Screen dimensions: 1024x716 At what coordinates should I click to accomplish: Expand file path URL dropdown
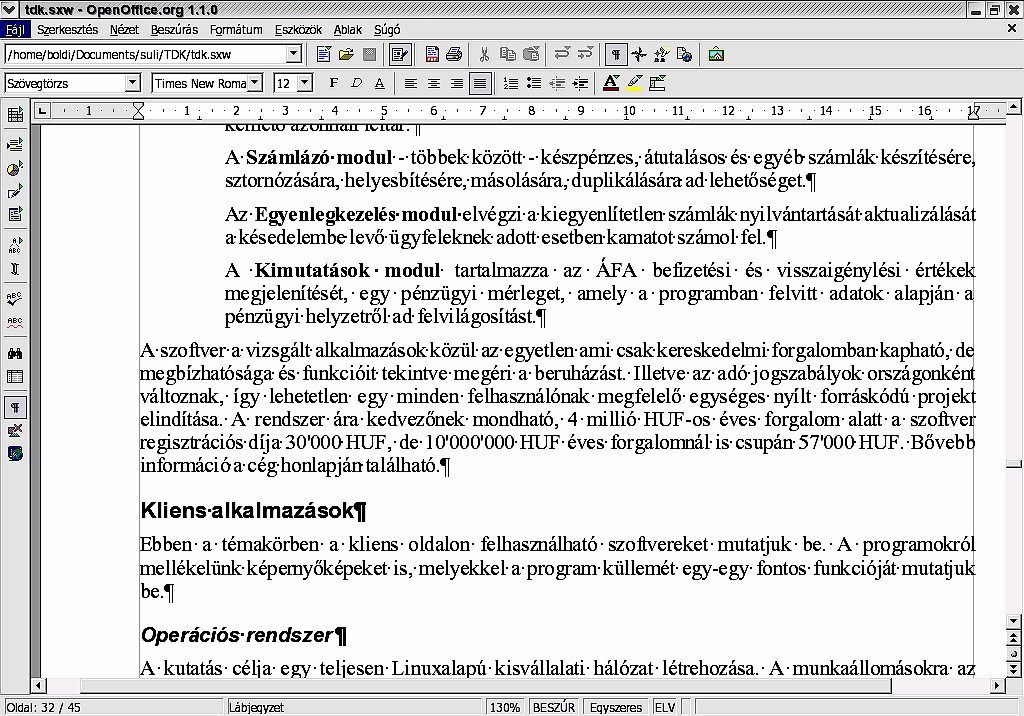[294, 54]
